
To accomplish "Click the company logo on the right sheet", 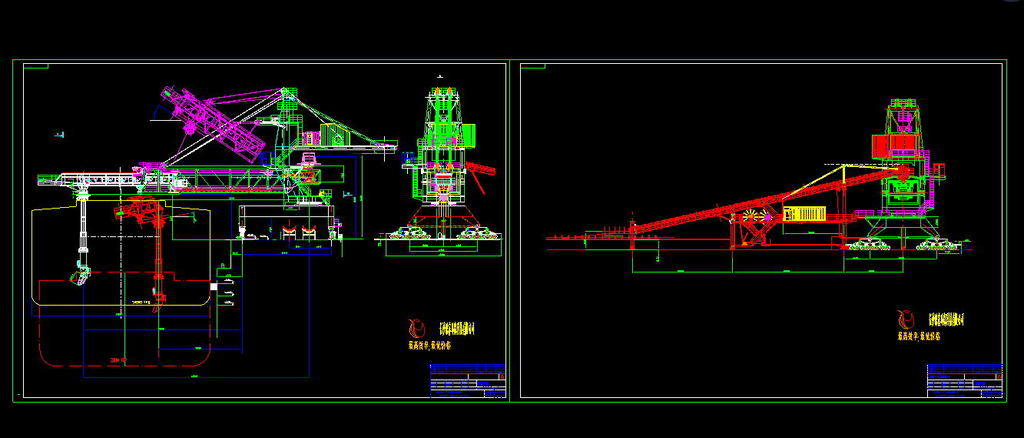I will click(906, 319).
